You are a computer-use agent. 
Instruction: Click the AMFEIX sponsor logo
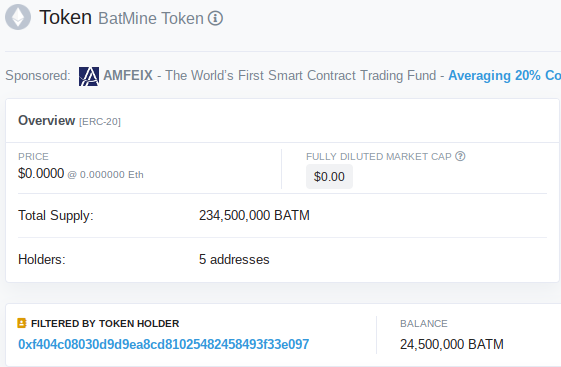click(89, 76)
